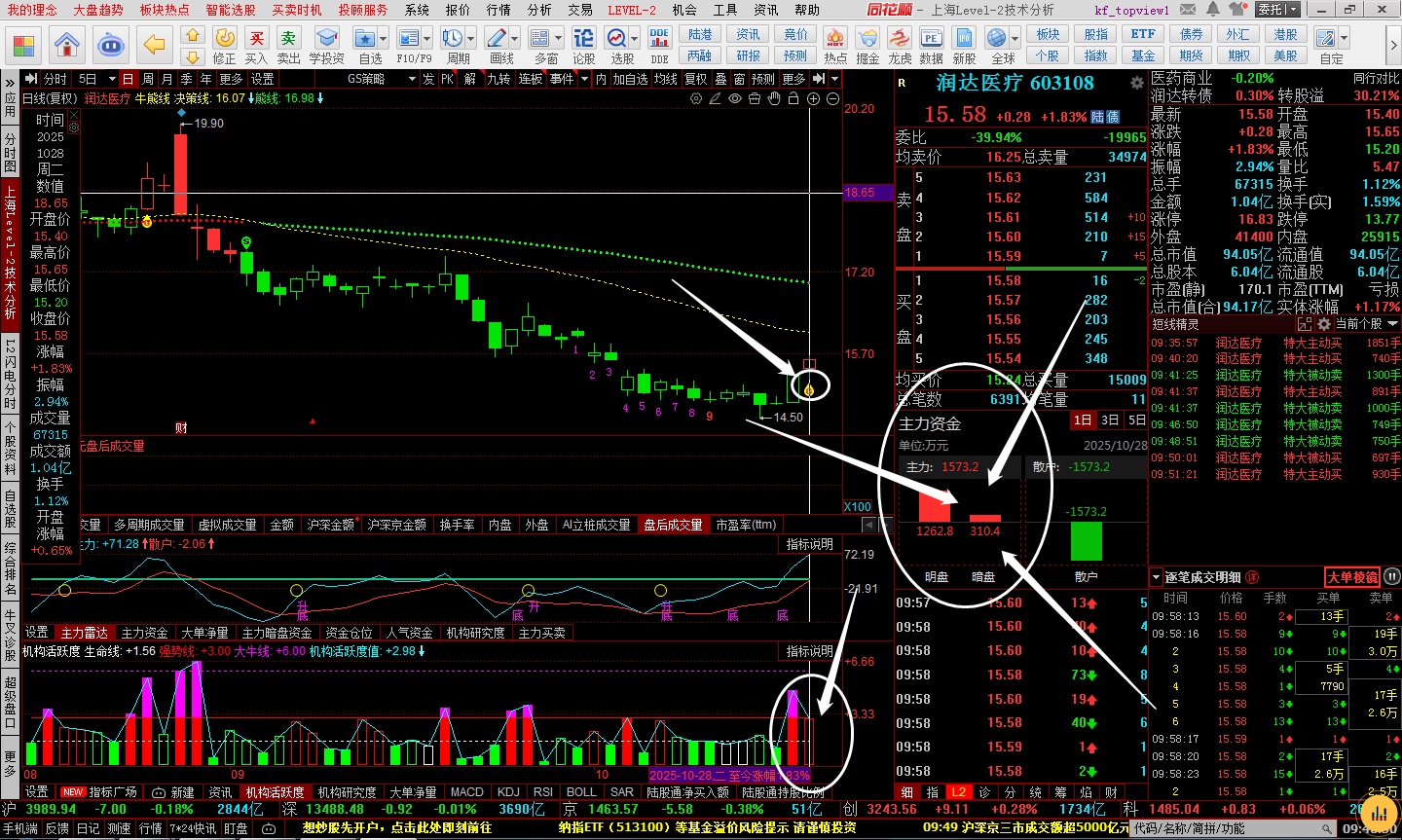Click the red 暗盘 310.4 fund bar
This screenshot has height=840, width=1402.
pyautogui.click(x=984, y=518)
